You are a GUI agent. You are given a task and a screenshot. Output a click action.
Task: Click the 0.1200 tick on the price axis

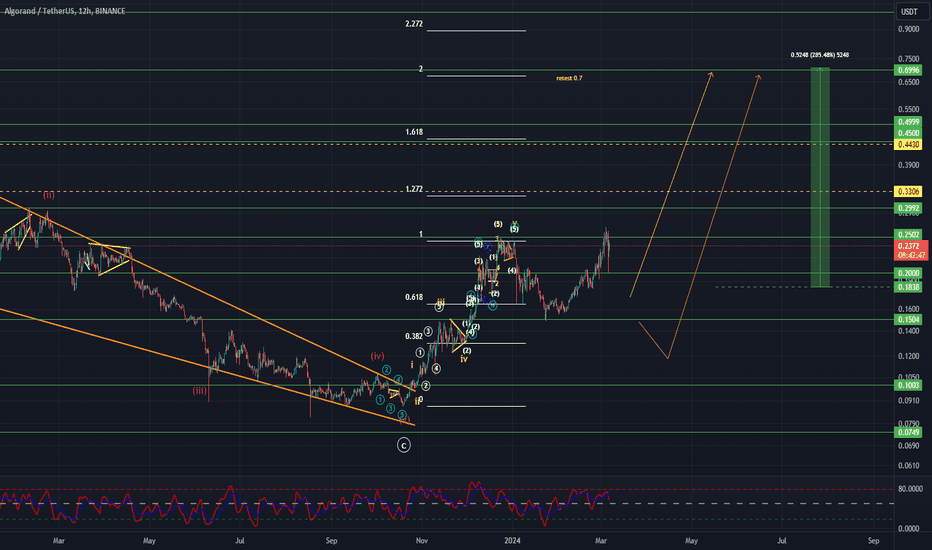[908, 356]
